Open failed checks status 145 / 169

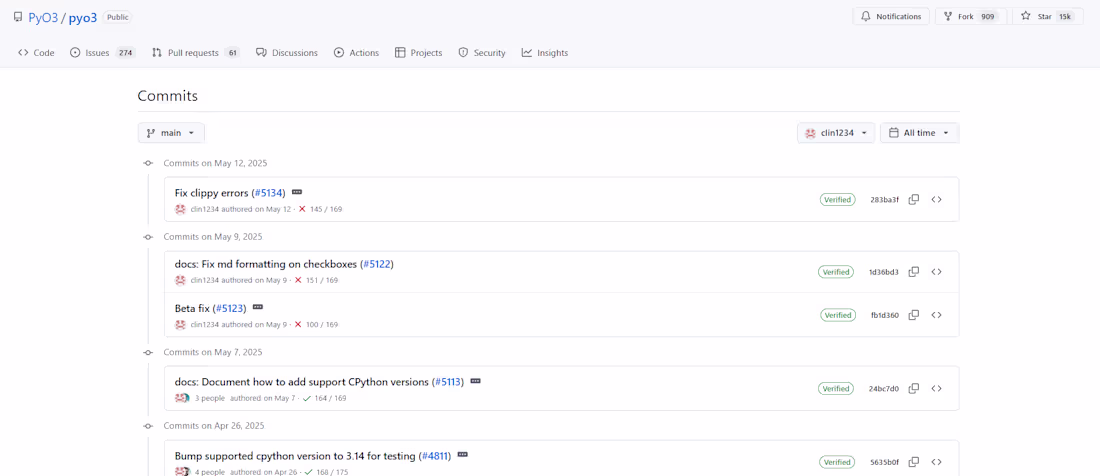click(320, 210)
